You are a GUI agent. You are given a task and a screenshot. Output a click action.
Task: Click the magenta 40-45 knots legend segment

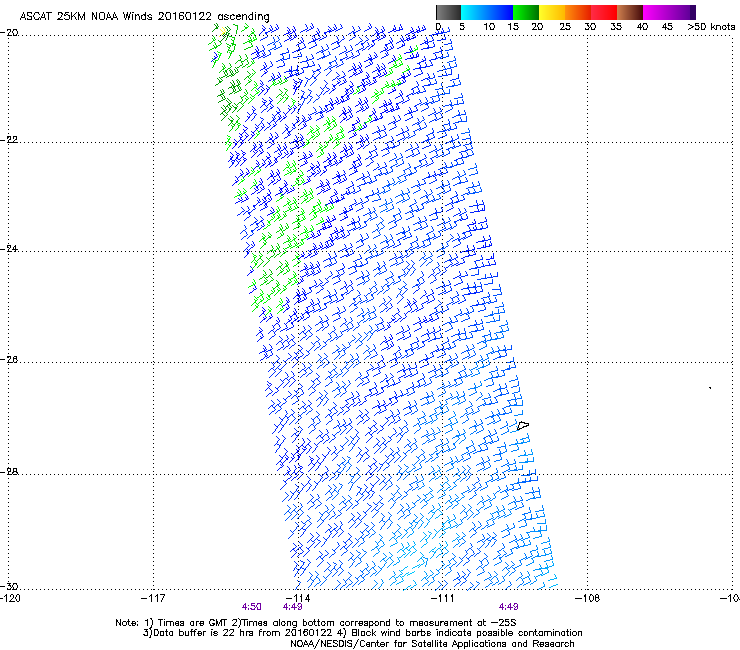pos(656,12)
